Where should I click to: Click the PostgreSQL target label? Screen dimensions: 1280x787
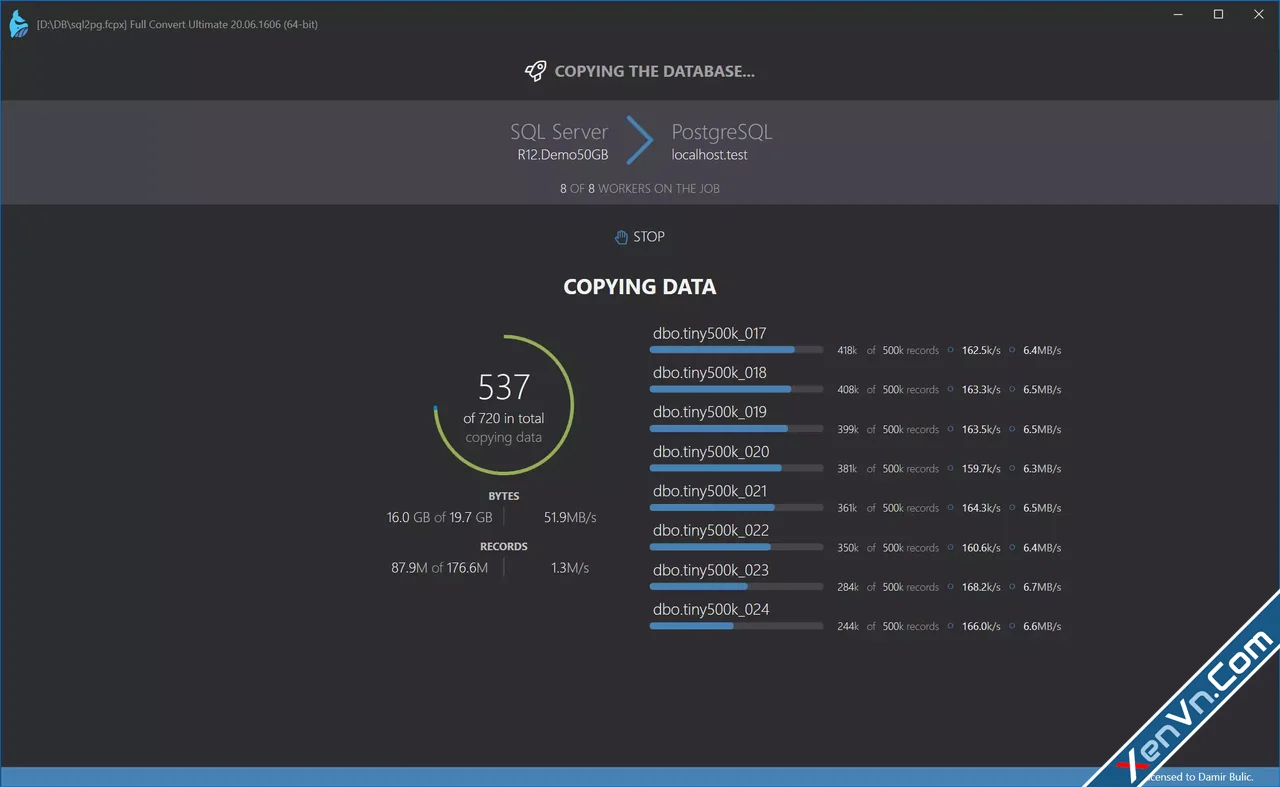722,132
